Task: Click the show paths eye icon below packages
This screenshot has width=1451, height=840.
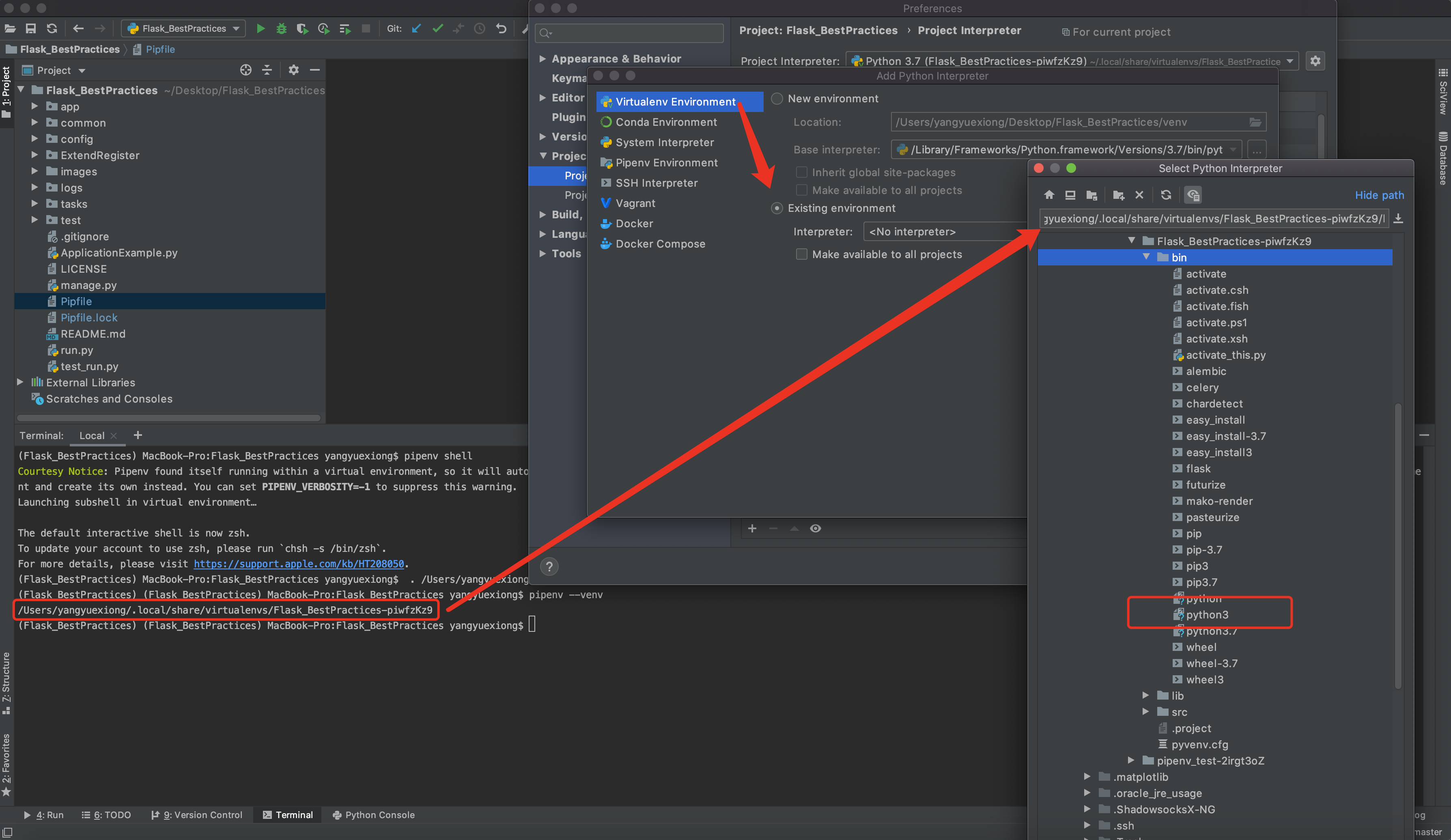Action: 815,528
